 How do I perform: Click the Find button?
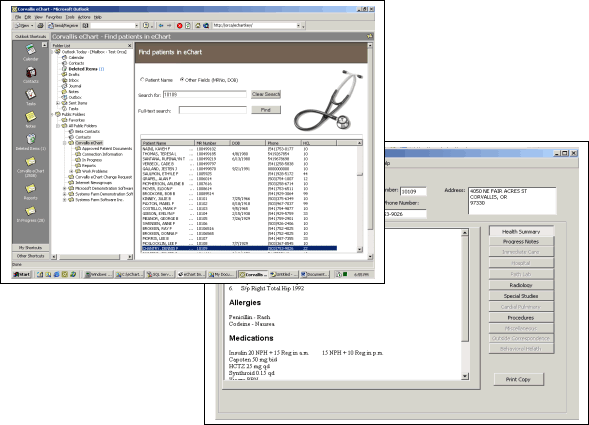coord(266,110)
